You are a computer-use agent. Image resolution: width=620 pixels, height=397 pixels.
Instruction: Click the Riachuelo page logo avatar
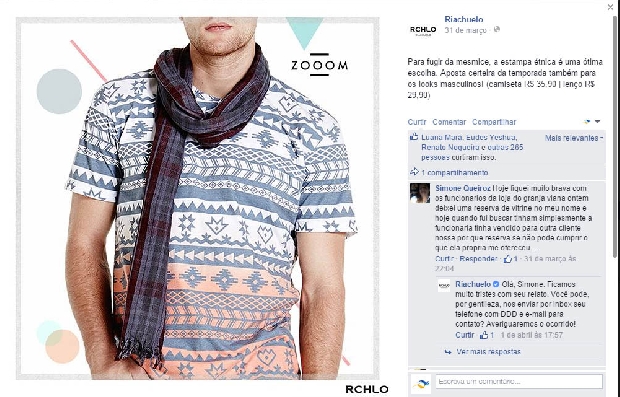click(x=423, y=29)
